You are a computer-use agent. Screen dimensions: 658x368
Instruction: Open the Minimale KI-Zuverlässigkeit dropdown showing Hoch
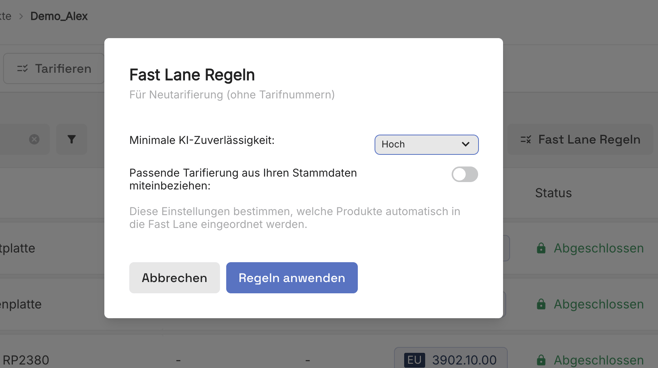pos(426,144)
